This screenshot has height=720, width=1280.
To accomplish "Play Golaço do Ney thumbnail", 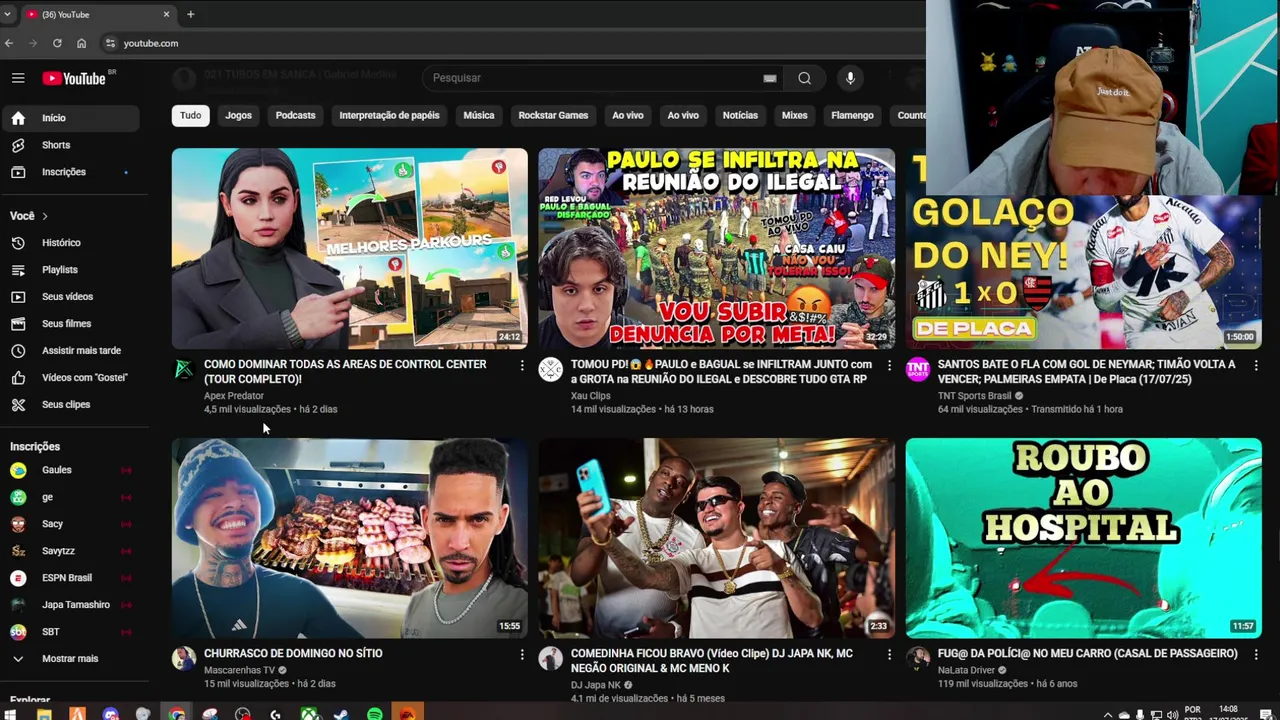I will [1083, 271].
